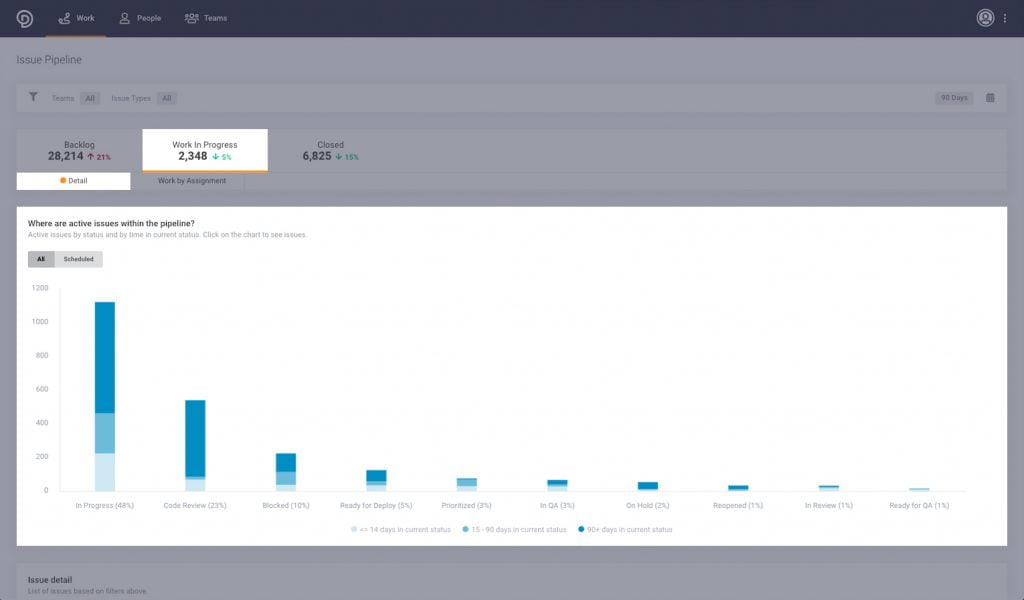The image size is (1024, 600).
Task: Click the People navigation icon
Action: coord(125,17)
